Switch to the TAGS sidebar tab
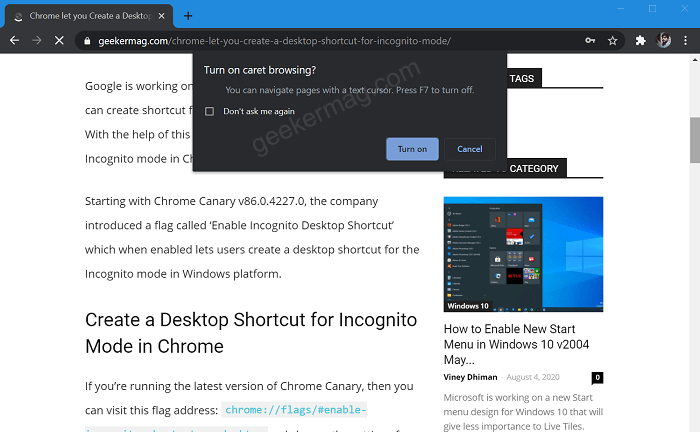This screenshot has height=432, width=700. [521, 79]
